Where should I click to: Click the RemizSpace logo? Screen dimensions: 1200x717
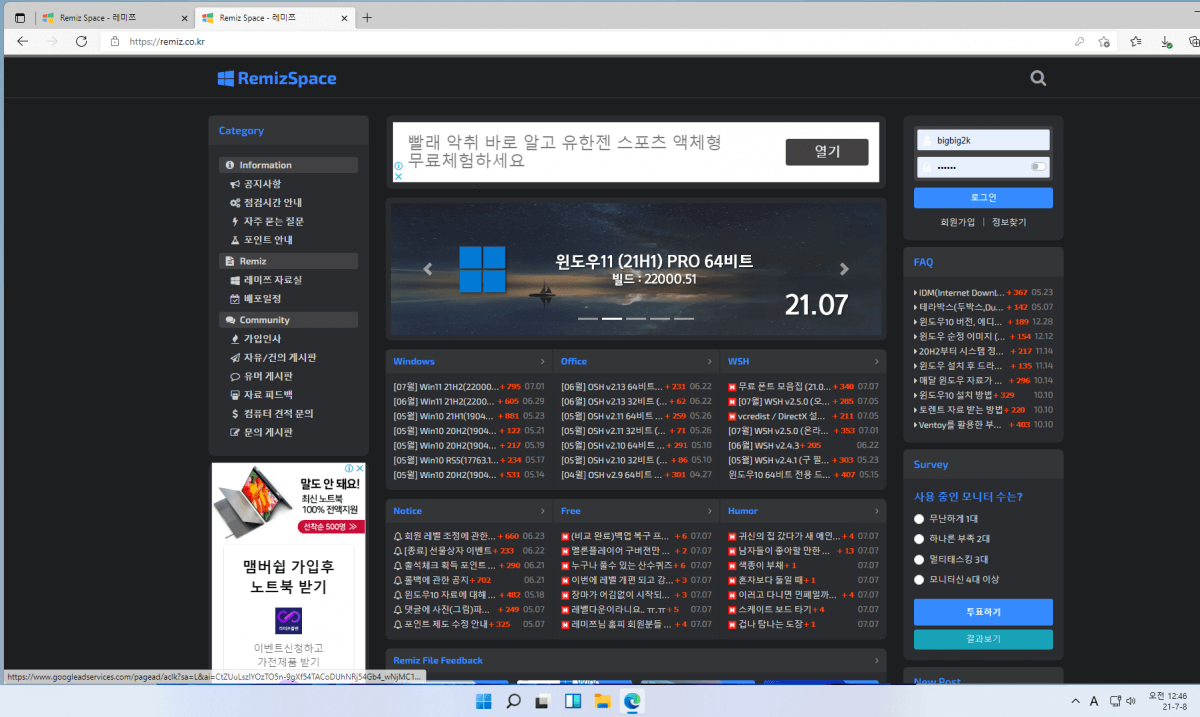point(277,78)
